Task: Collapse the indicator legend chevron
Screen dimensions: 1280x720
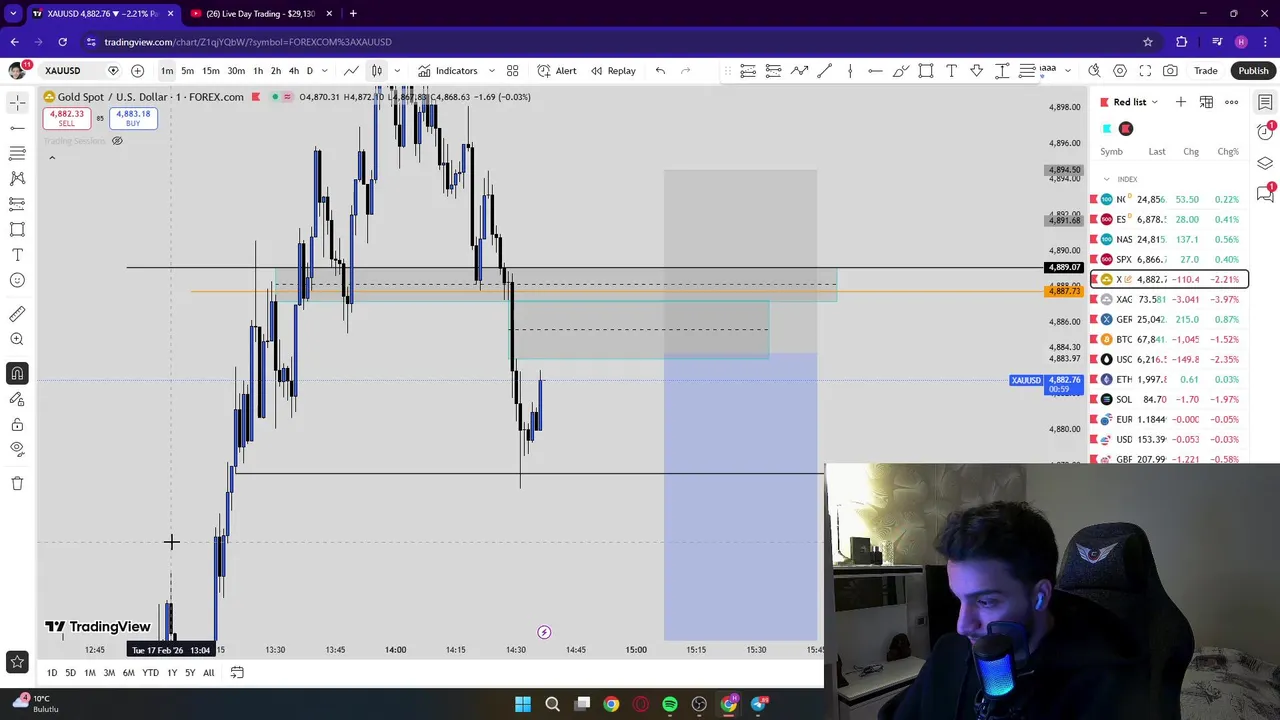Action: click(x=52, y=158)
